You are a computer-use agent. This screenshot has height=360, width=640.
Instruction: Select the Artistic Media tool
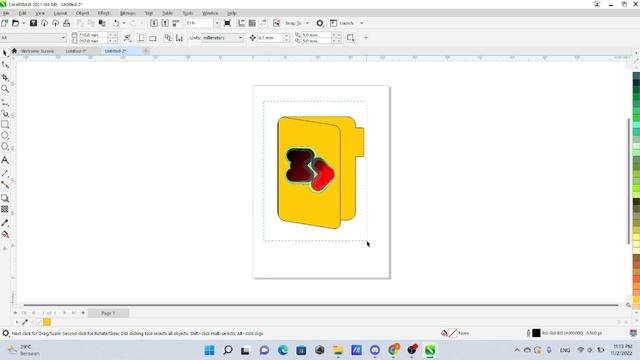coord(5,113)
